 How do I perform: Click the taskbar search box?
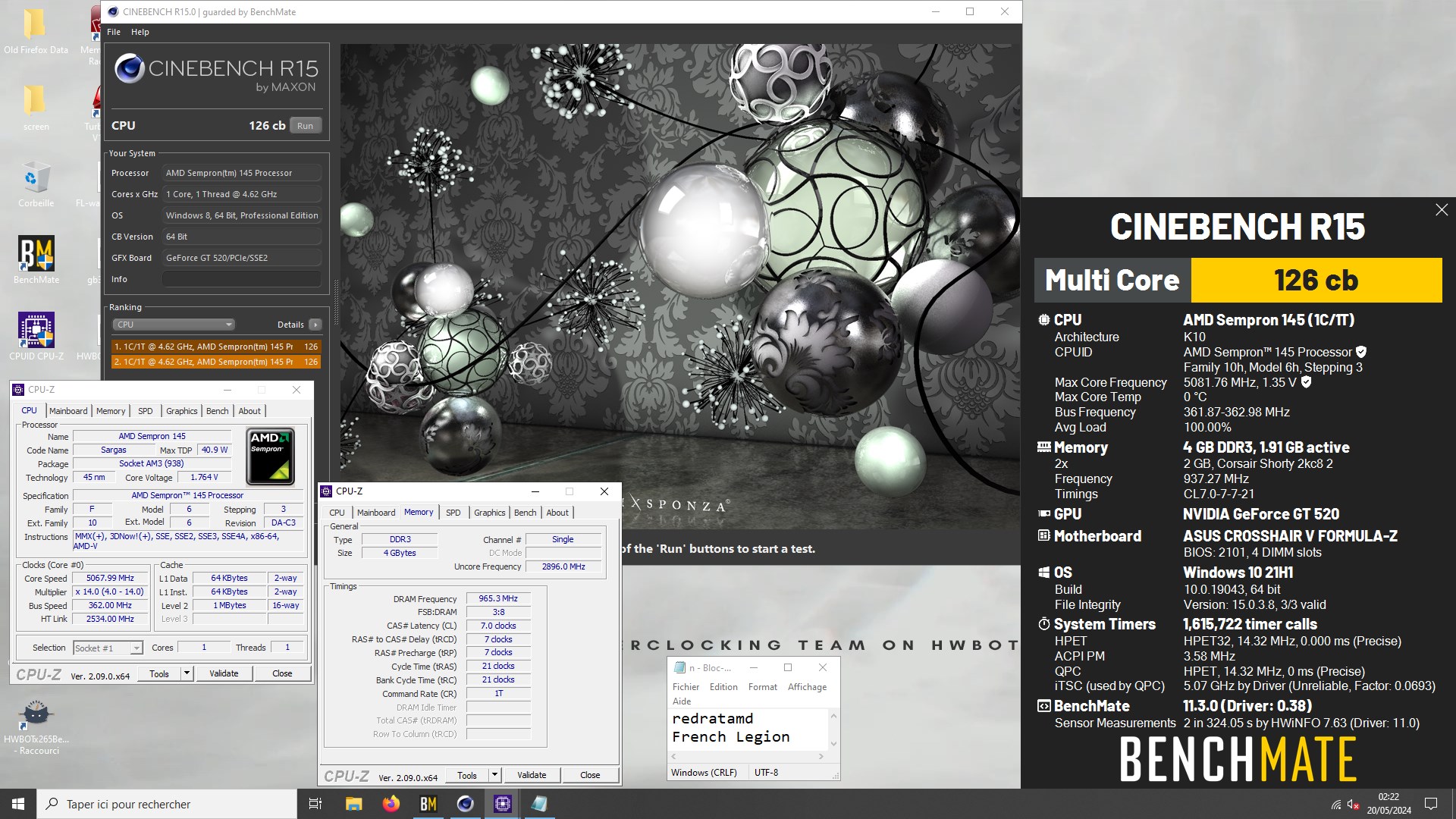(x=167, y=804)
